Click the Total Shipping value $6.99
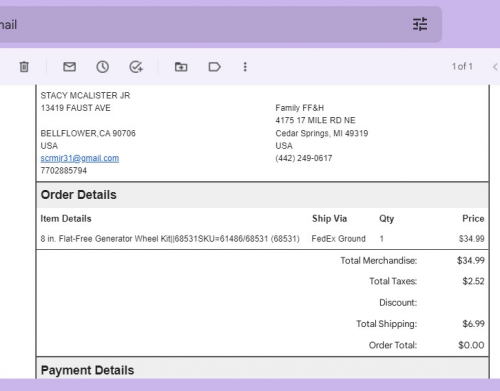The width and height of the screenshot is (500, 391). (x=473, y=324)
